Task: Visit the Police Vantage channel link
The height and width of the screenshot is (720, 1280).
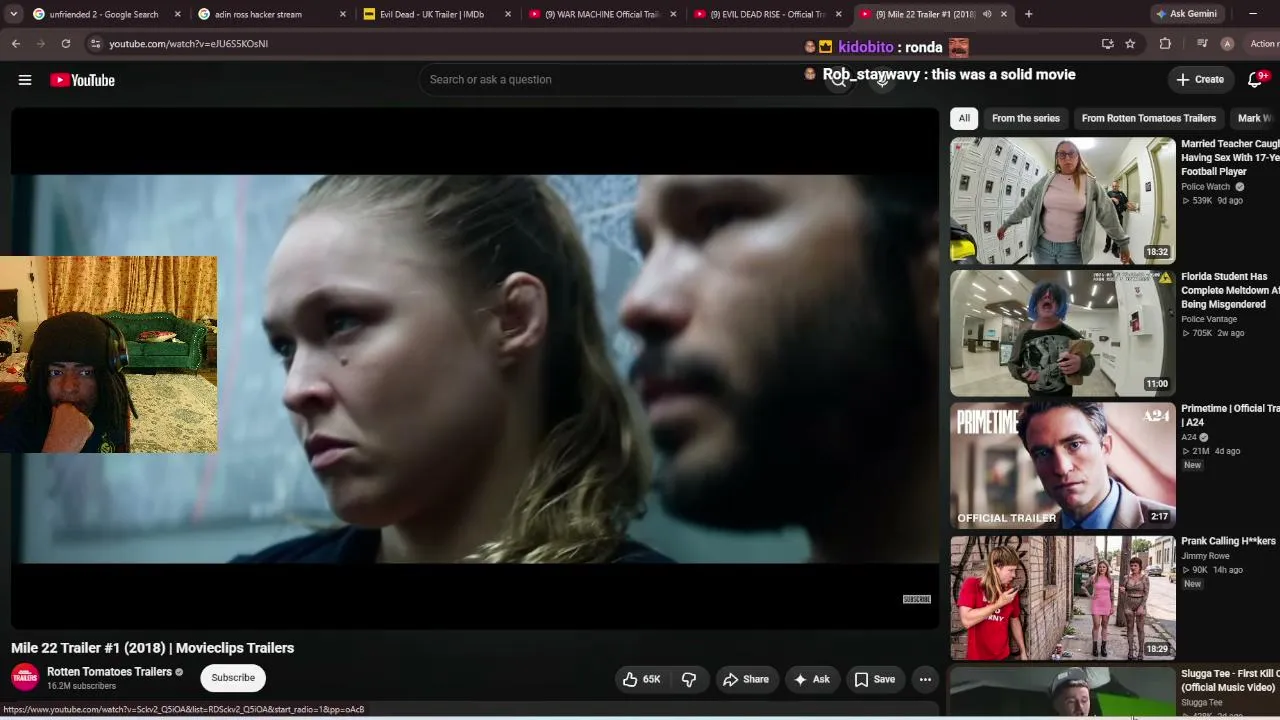Action: (x=1209, y=319)
